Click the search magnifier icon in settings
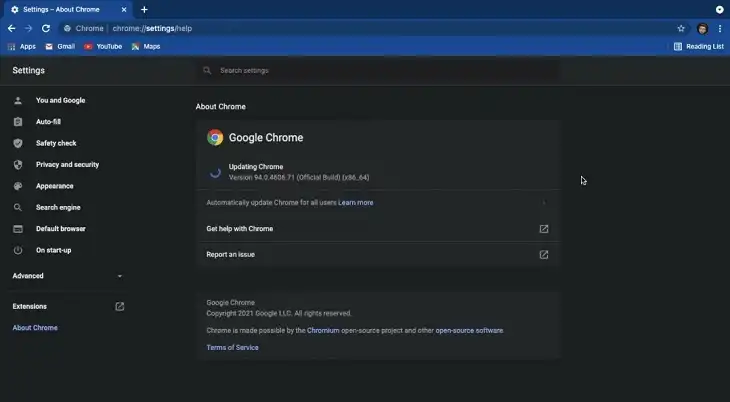The height and width of the screenshot is (402, 730). [207, 70]
